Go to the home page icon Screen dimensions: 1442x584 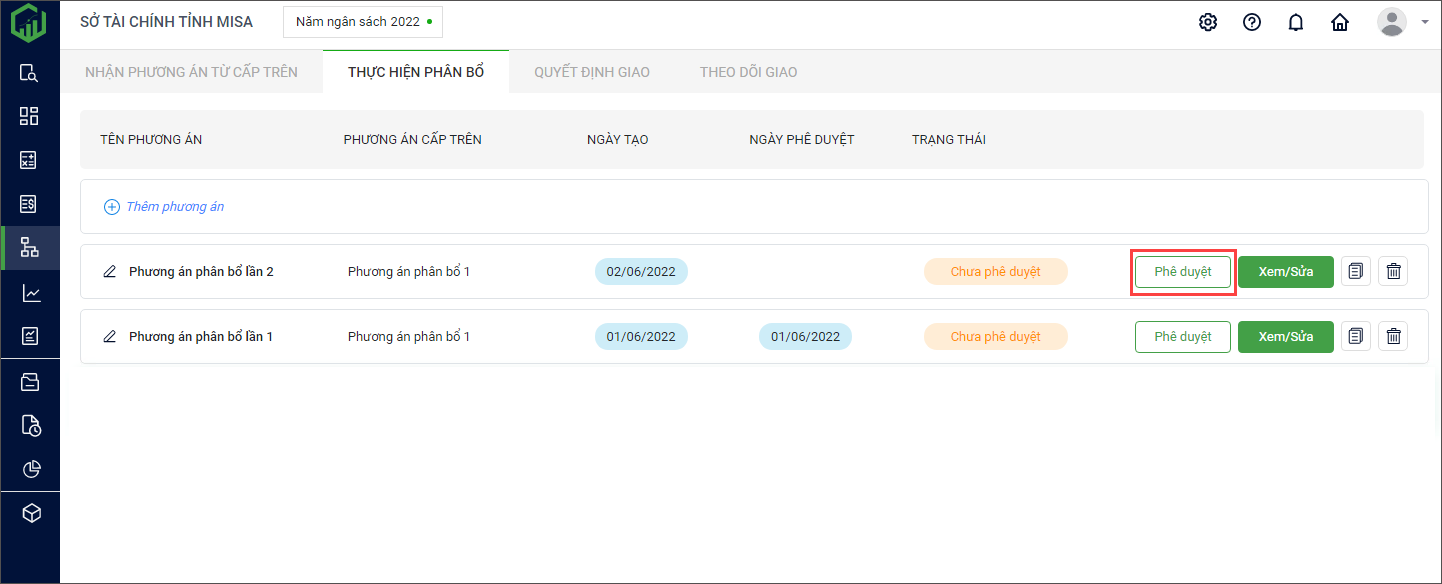[x=1340, y=22]
